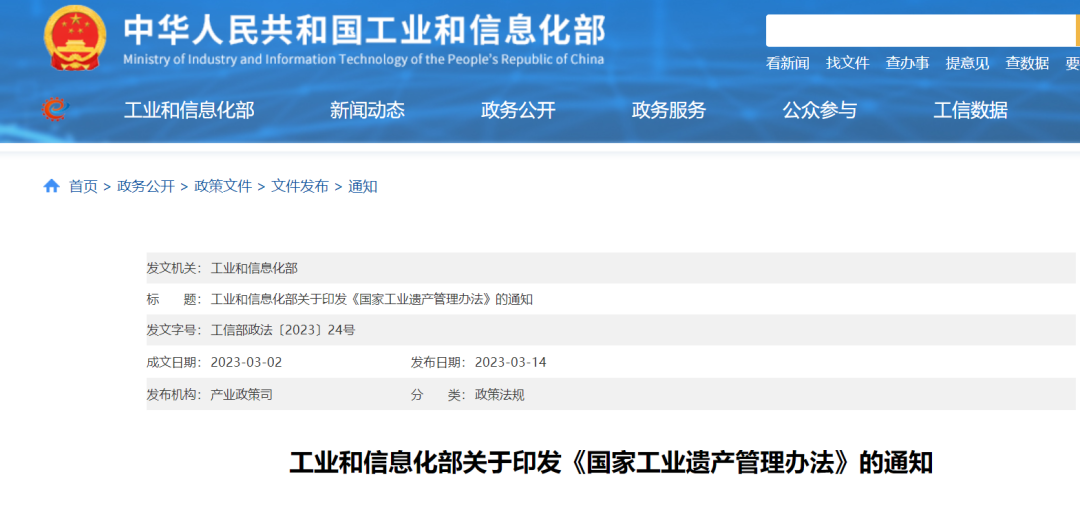Click the blue home icon in breadcrumb
Viewport: 1080px width, 514px height.
(52, 186)
